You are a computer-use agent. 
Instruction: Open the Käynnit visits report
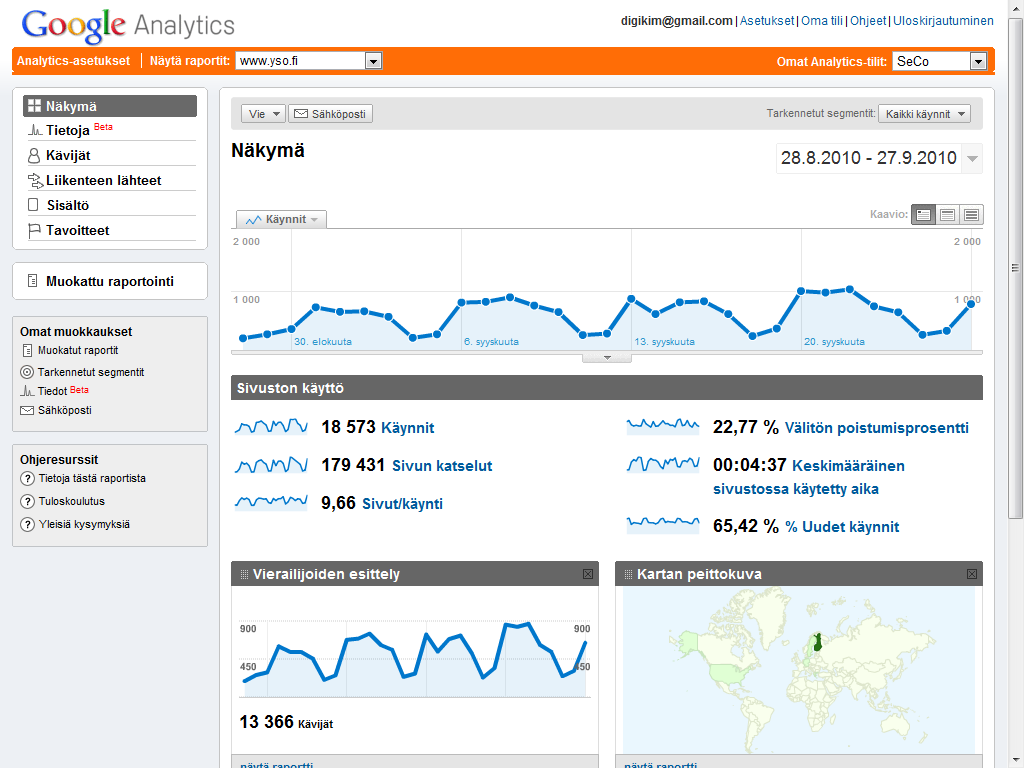[408, 428]
